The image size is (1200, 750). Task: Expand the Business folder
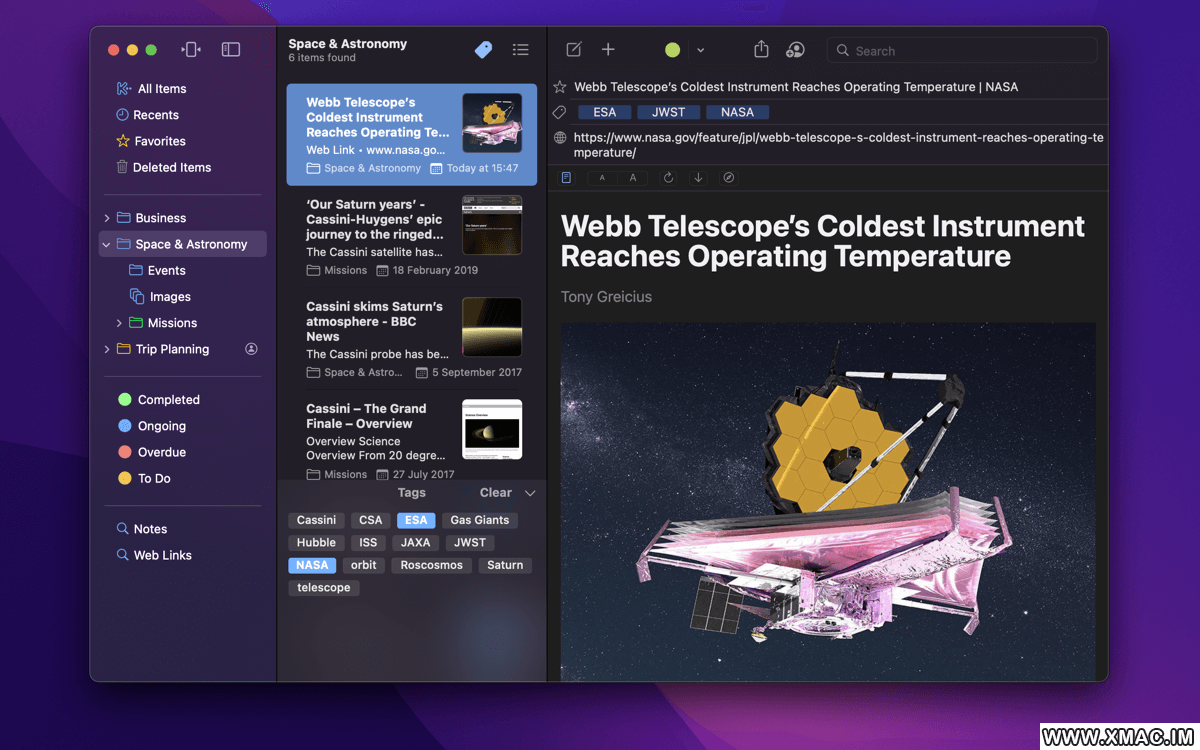click(107, 218)
